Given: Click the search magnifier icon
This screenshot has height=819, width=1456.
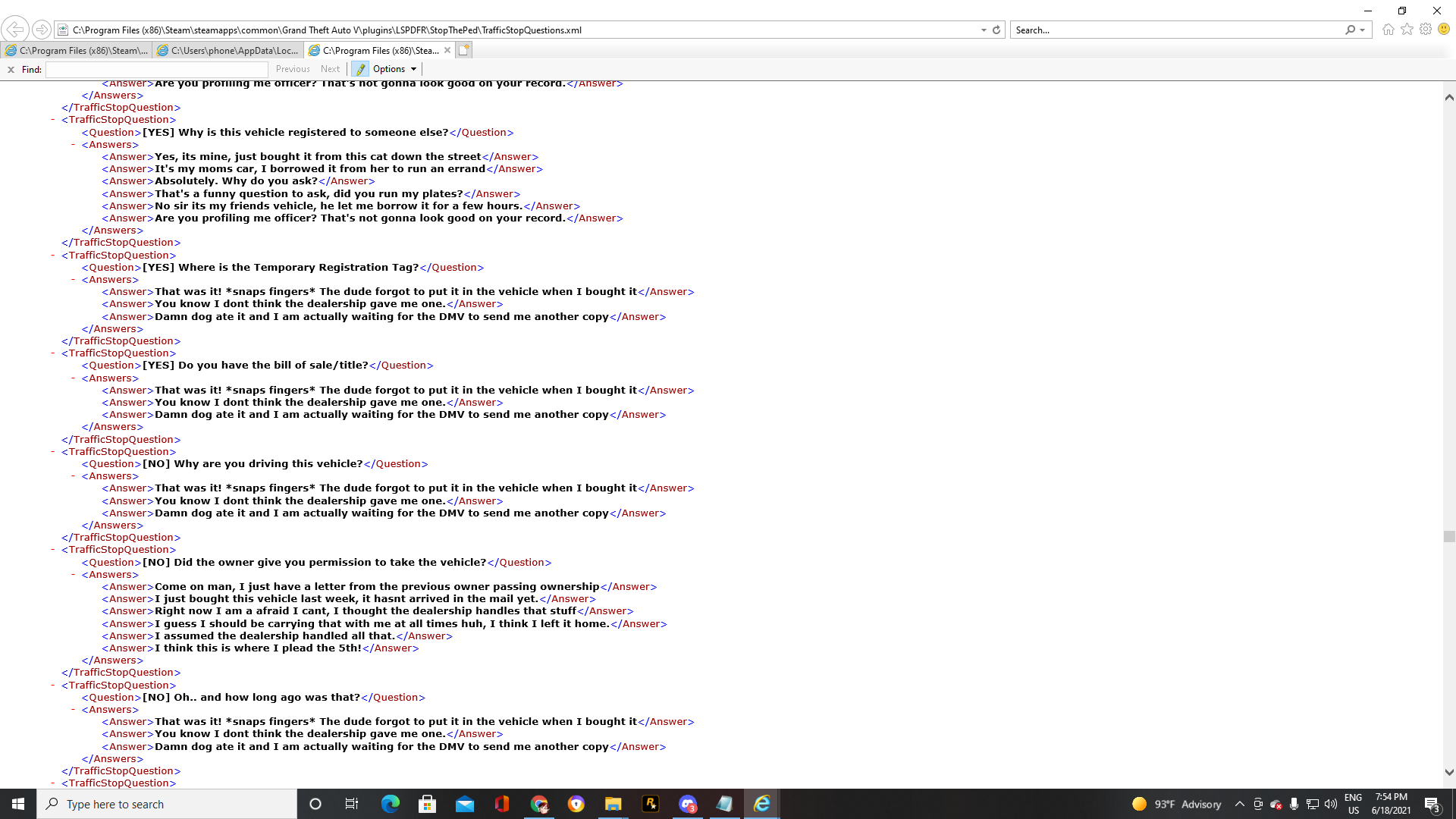Looking at the screenshot, I should pos(1350,30).
